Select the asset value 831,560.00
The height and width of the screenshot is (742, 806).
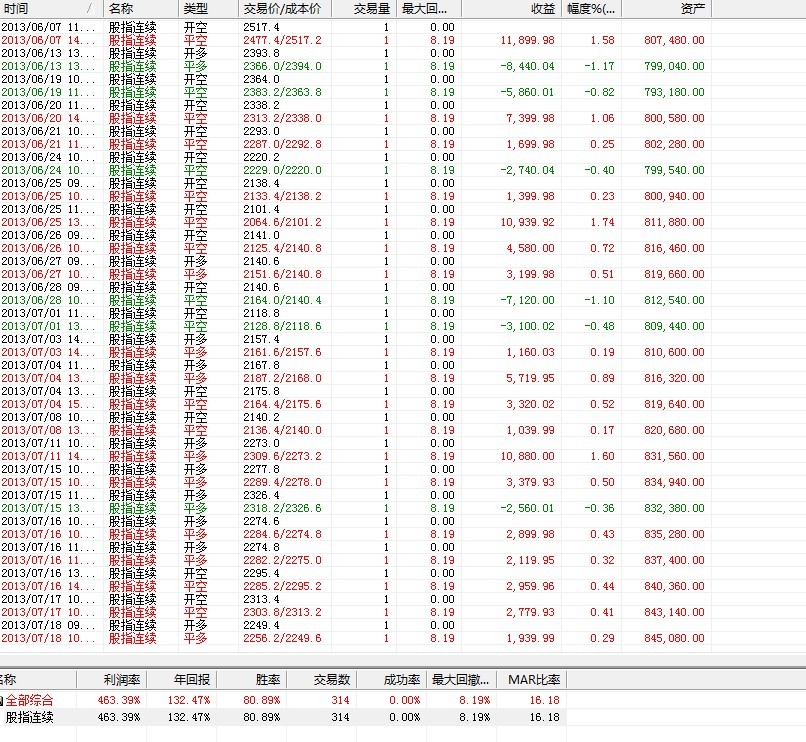click(x=674, y=456)
